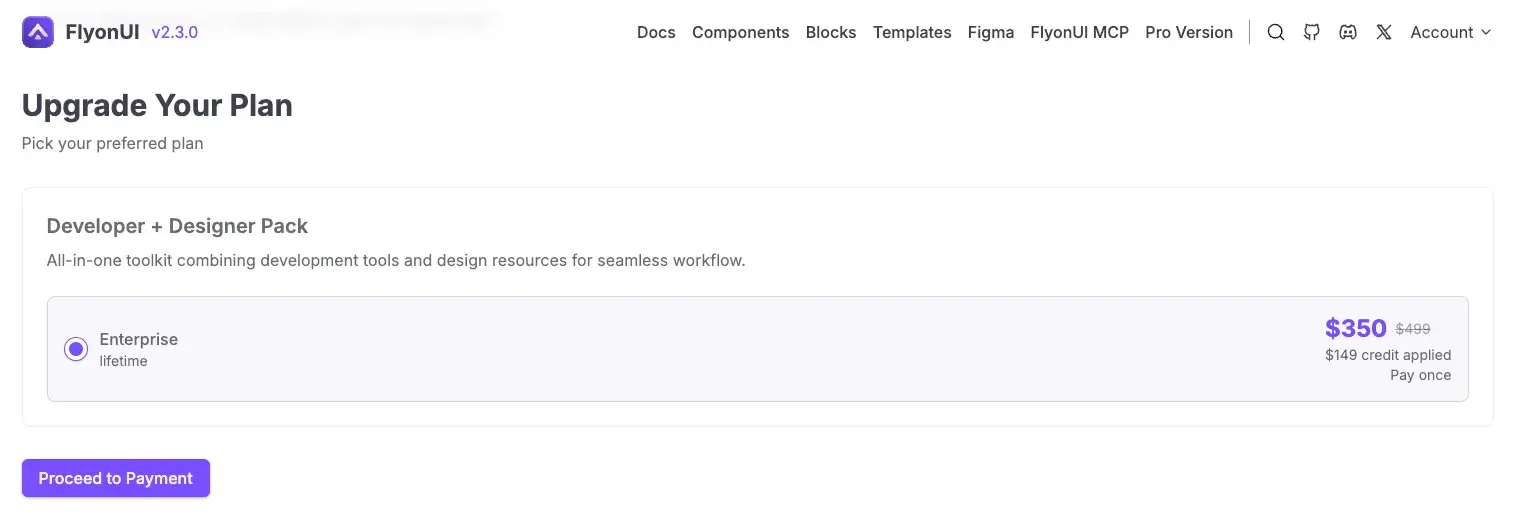Image resolution: width=1514 pixels, height=527 pixels.
Task: Expand the Account dropdown
Action: tap(1451, 32)
